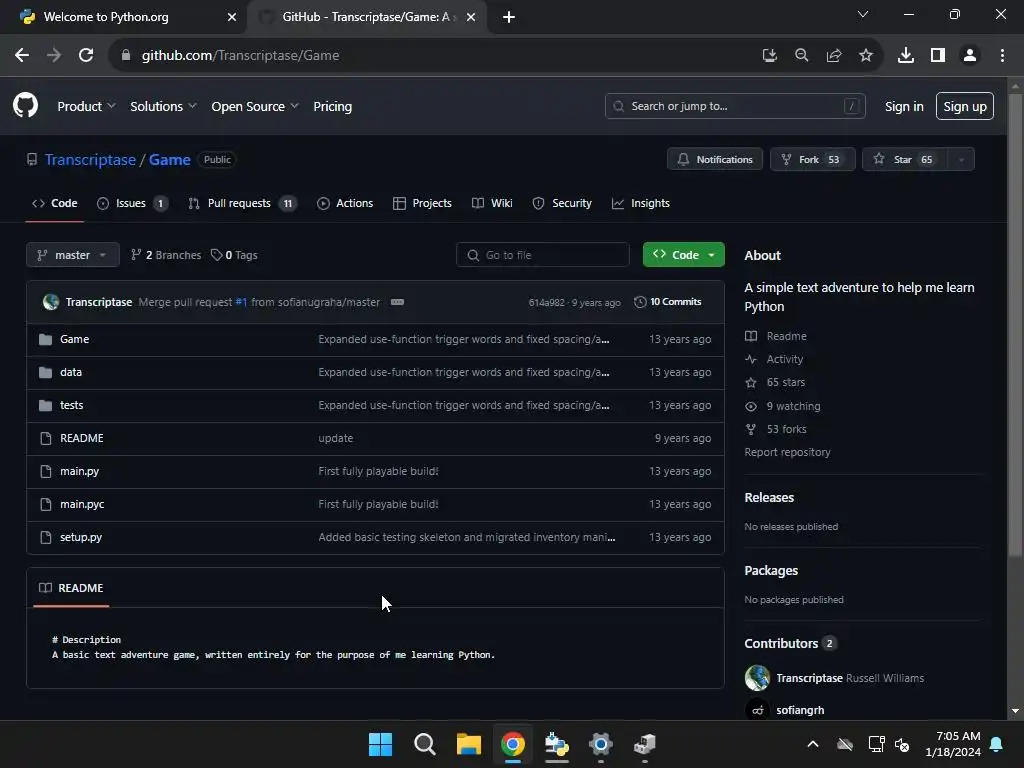Expand Solutions navigation menu
The image size is (1024, 768).
(163, 106)
